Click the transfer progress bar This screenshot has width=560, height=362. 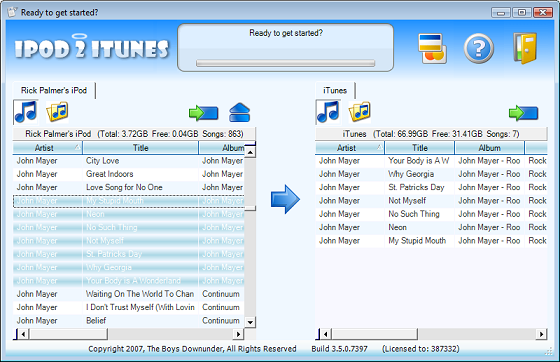point(285,63)
